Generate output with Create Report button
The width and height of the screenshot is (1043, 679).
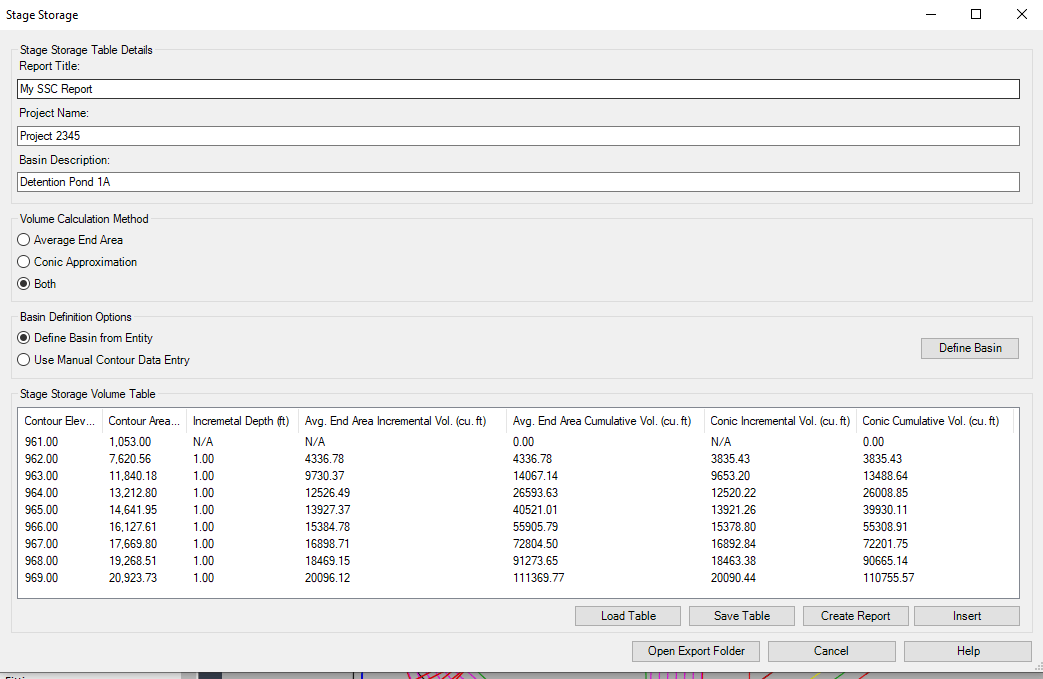pyautogui.click(x=855, y=616)
